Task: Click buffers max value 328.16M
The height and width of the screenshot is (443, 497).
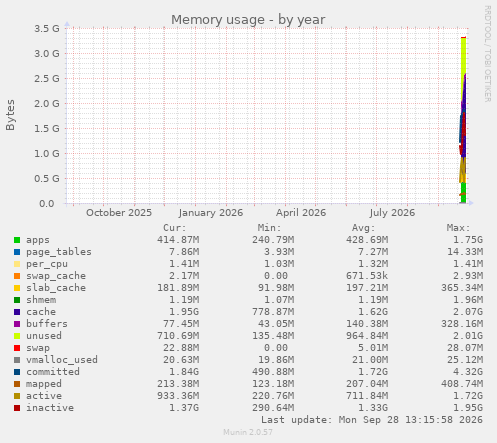Action: point(462,324)
